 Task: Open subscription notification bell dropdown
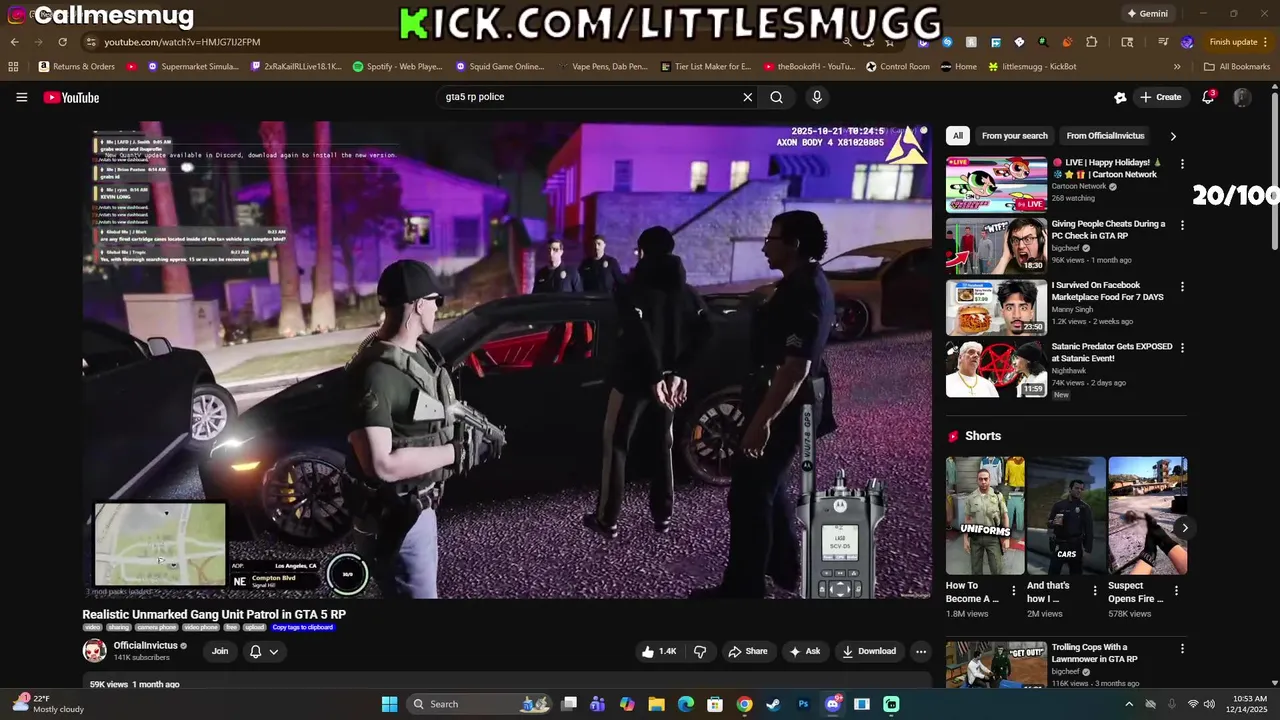pos(264,651)
